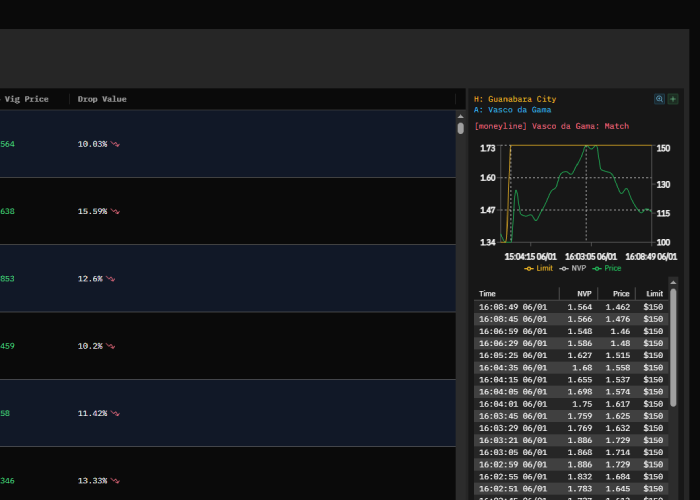Screen dimensions: 700x500
Task: Click the green plus icon beside zoom
Action: point(673,99)
